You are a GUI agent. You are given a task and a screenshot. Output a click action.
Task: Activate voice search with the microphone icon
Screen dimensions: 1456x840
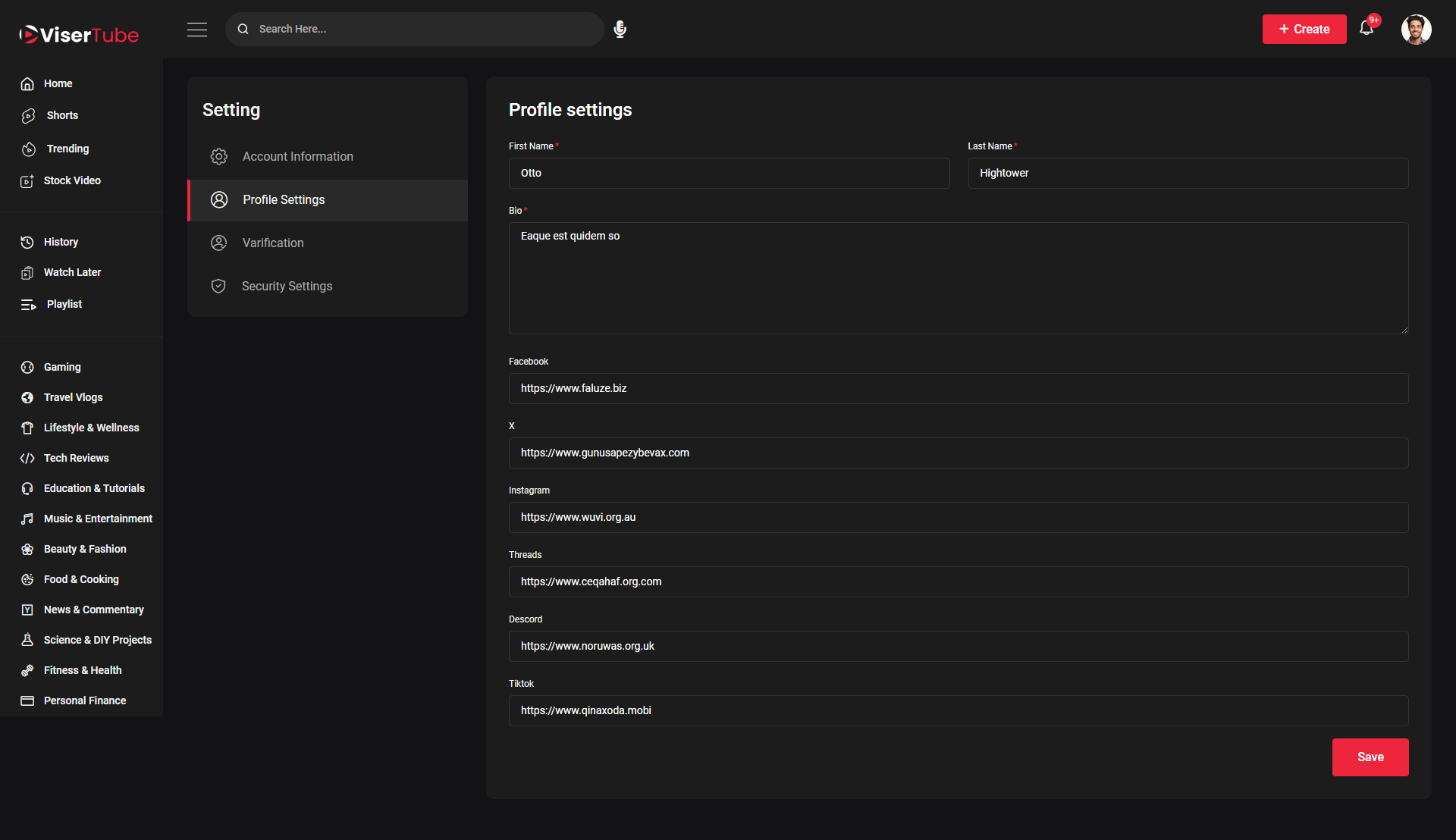(x=620, y=29)
